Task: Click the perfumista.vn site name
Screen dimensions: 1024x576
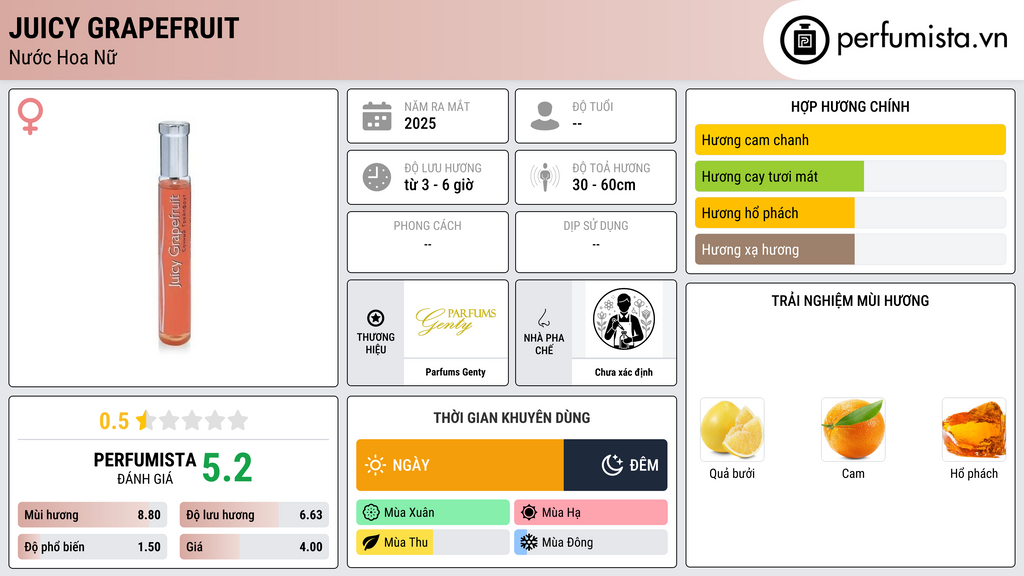Action: pyautogui.click(x=922, y=38)
